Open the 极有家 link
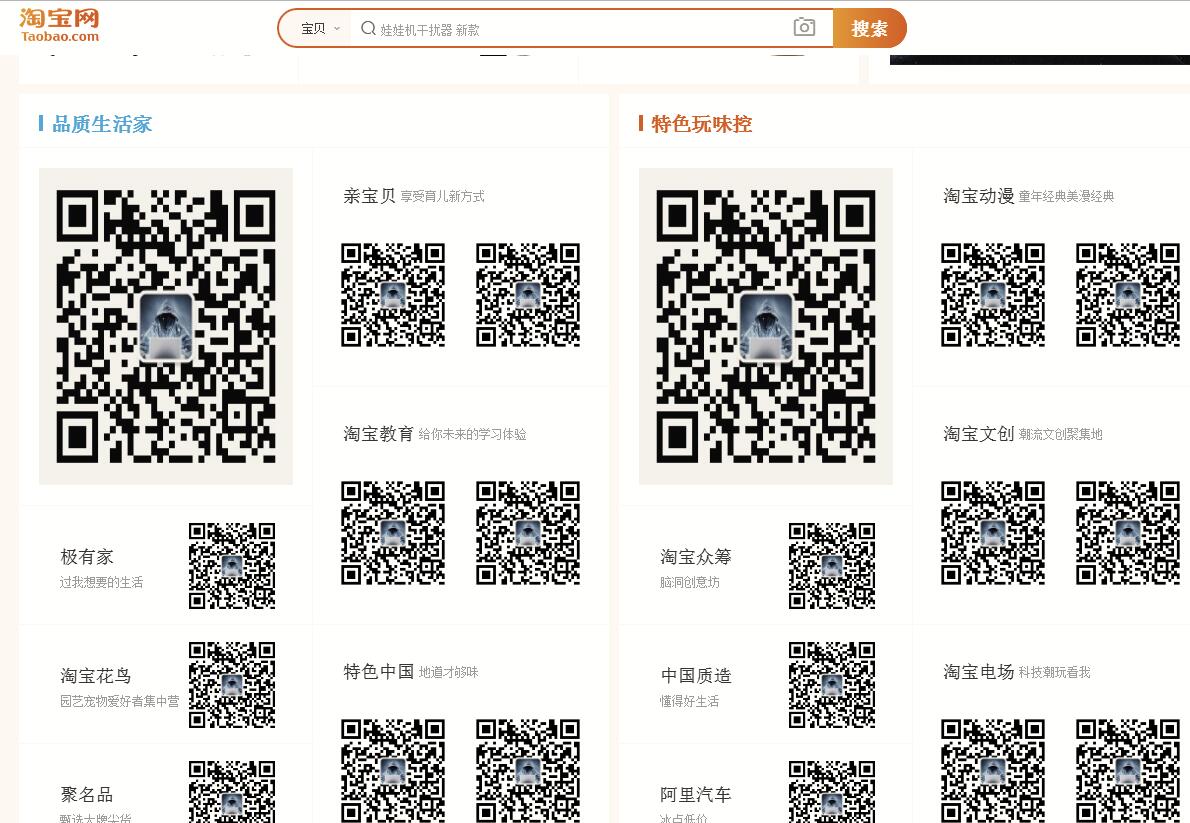This screenshot has height=823, width=1190. (x=87, y=557)
